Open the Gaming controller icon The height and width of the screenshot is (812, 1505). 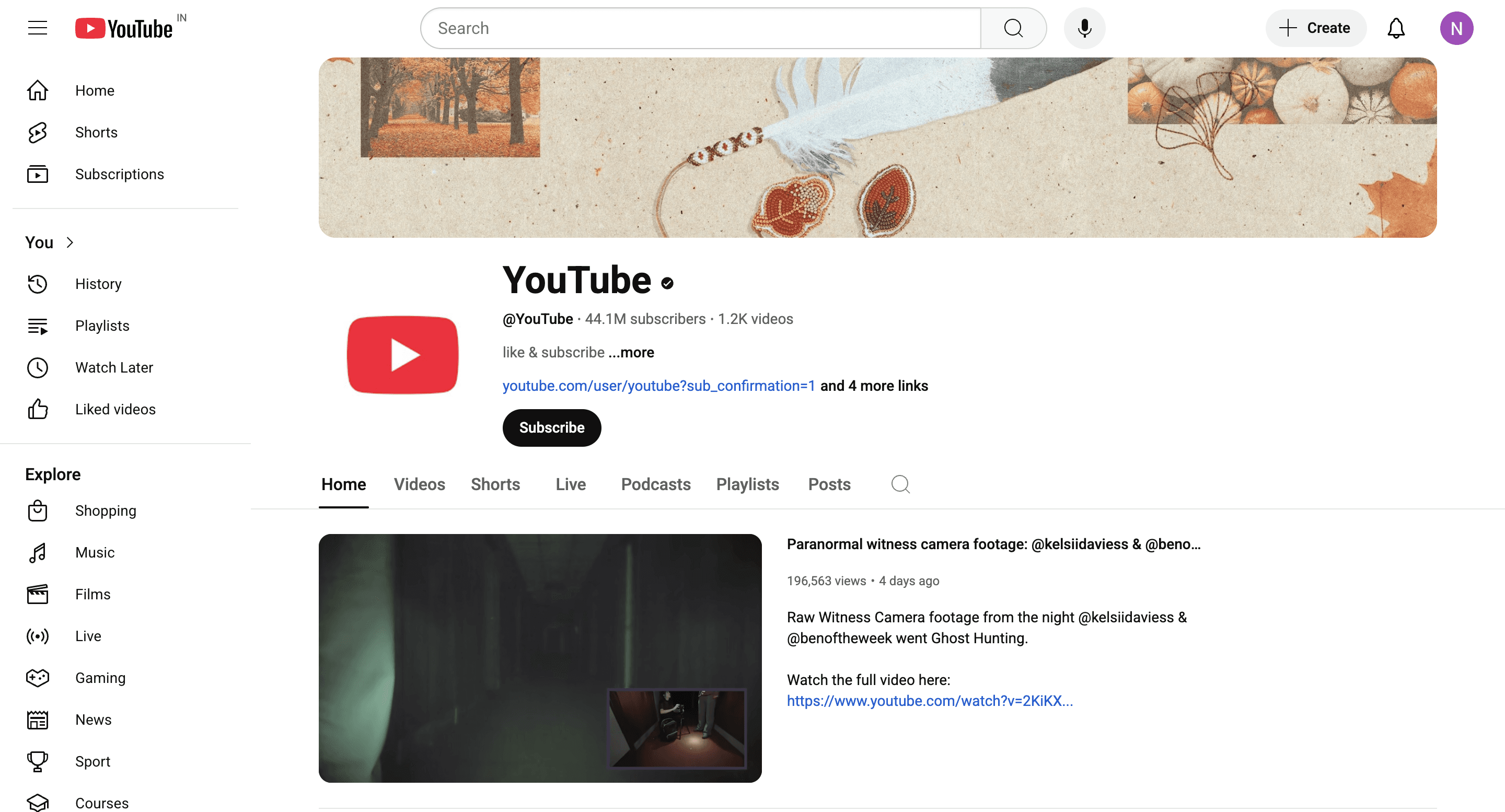click(x=38, y=678)
